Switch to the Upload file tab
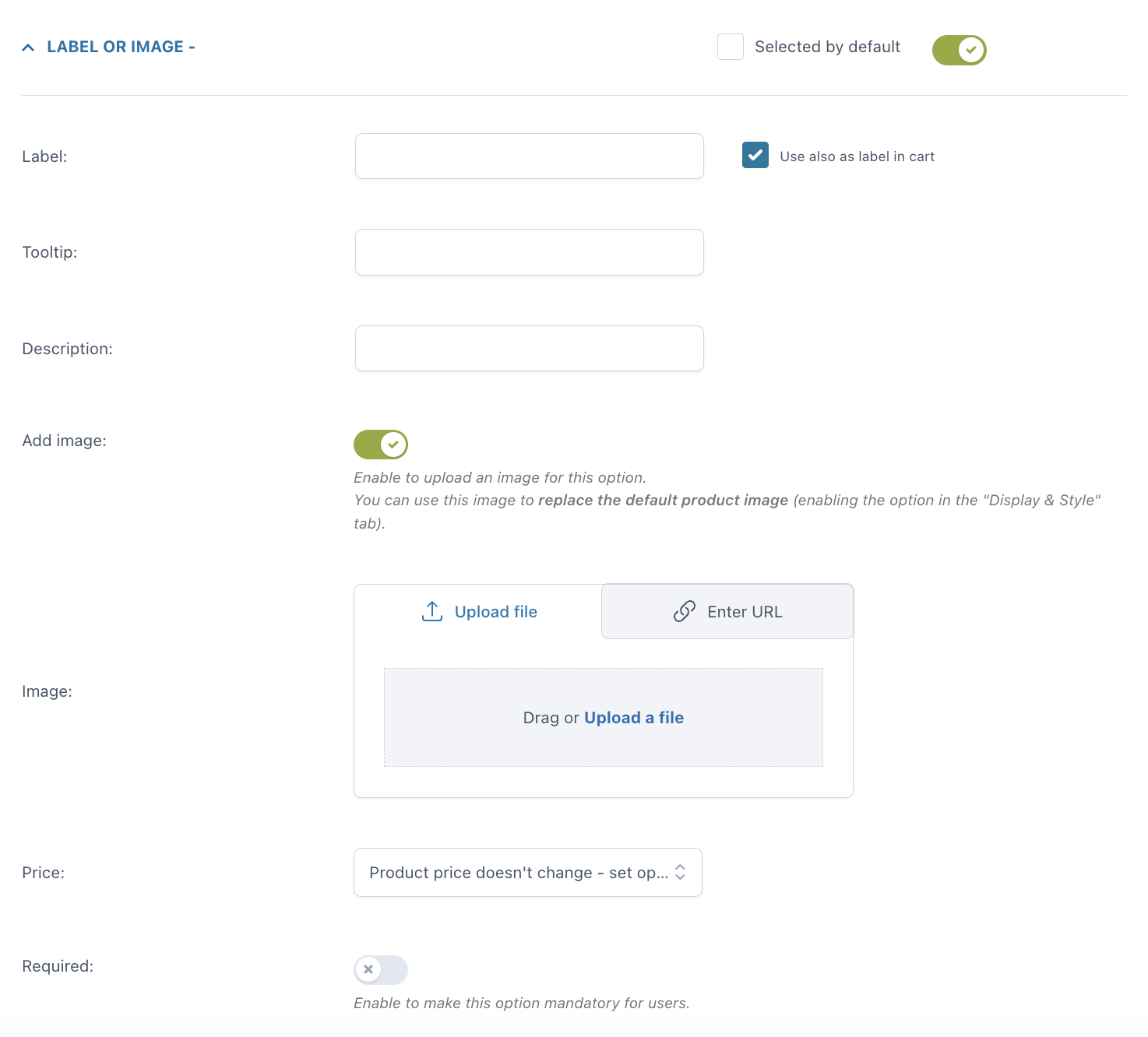The width and height of the screenshot is (1148, 1037). (x=478, y=612)
